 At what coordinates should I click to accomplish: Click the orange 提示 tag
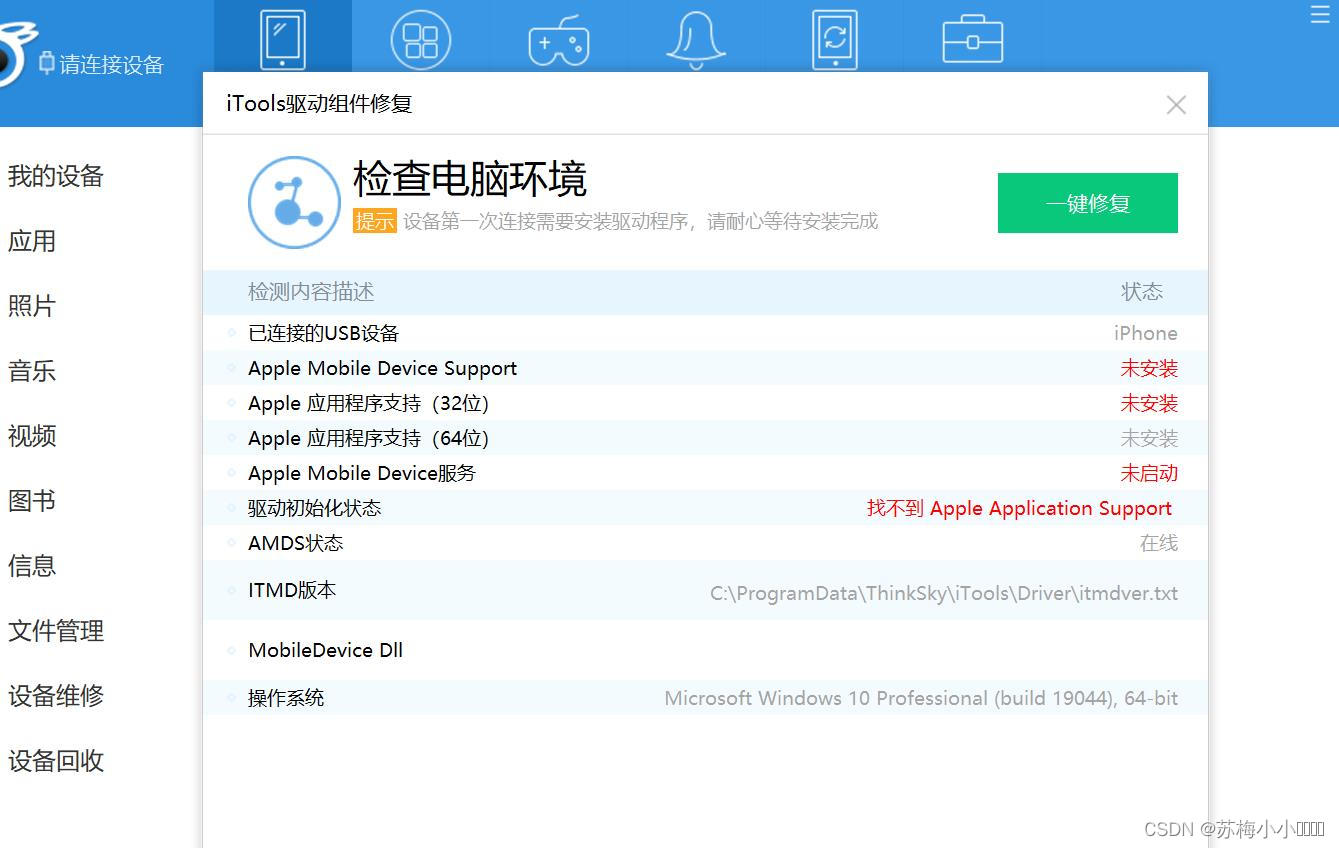click(x=375, y=221)
